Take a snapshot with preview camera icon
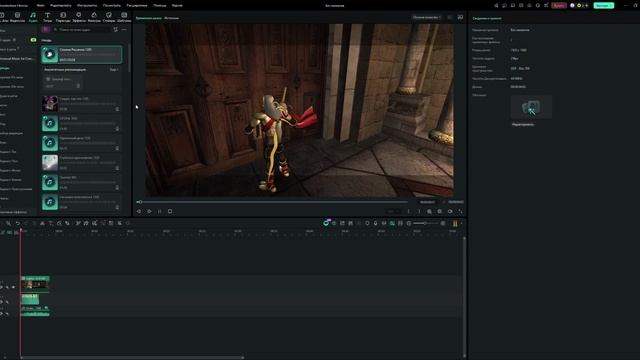 point(440,211)
